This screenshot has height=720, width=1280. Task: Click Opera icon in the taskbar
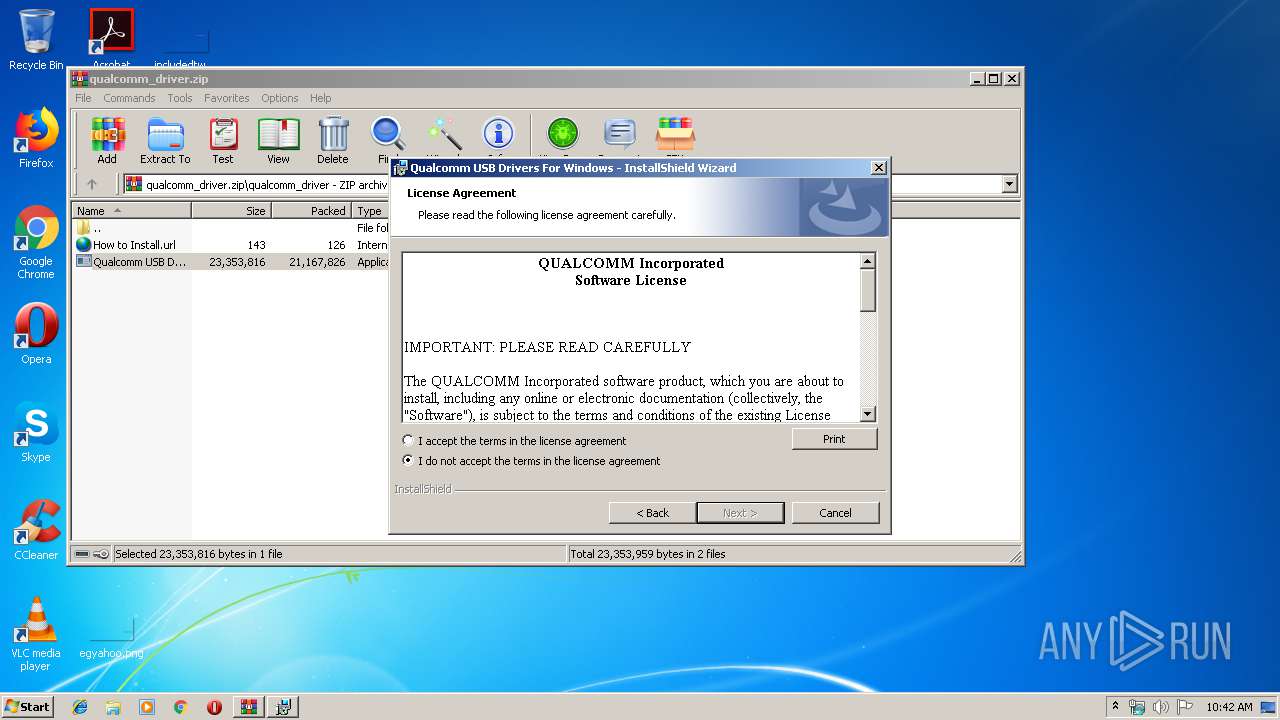[x=214, y=707]
